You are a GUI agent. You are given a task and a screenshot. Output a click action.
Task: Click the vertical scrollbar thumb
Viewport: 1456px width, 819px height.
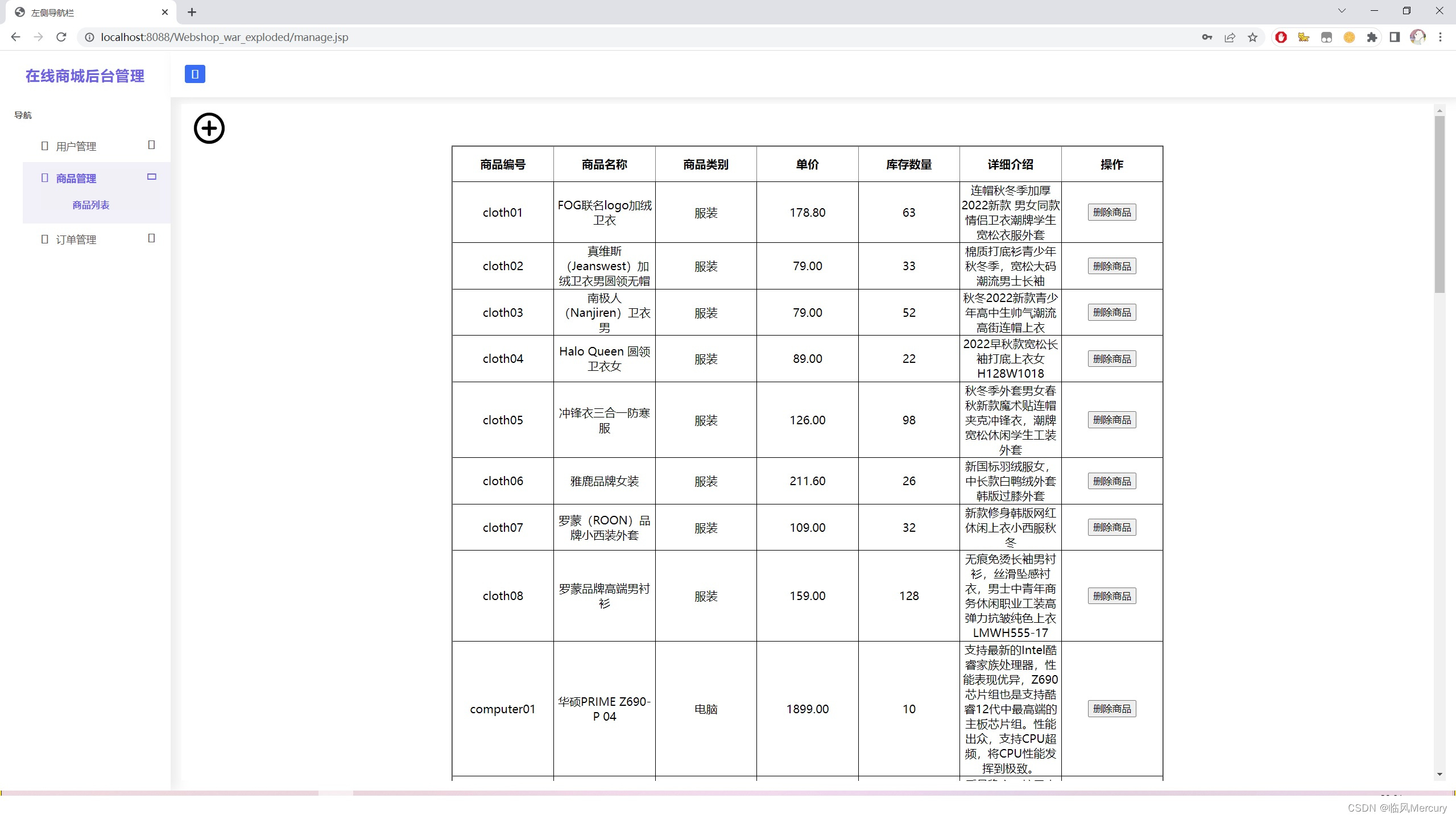[1440, 205]
